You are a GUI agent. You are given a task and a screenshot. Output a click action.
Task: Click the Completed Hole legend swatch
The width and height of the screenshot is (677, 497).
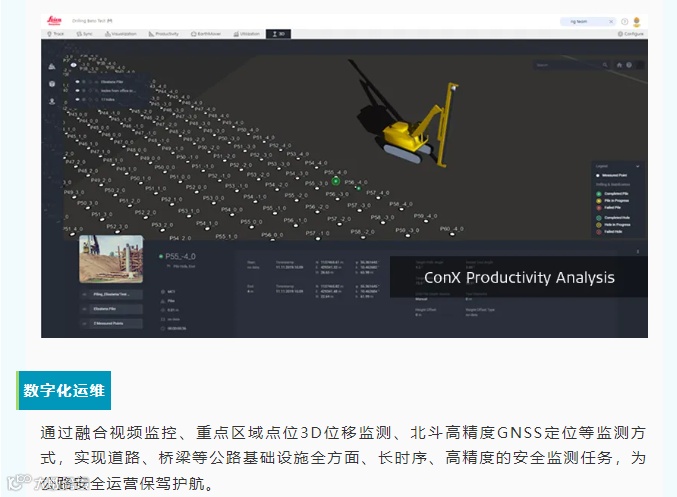(598, 218)
